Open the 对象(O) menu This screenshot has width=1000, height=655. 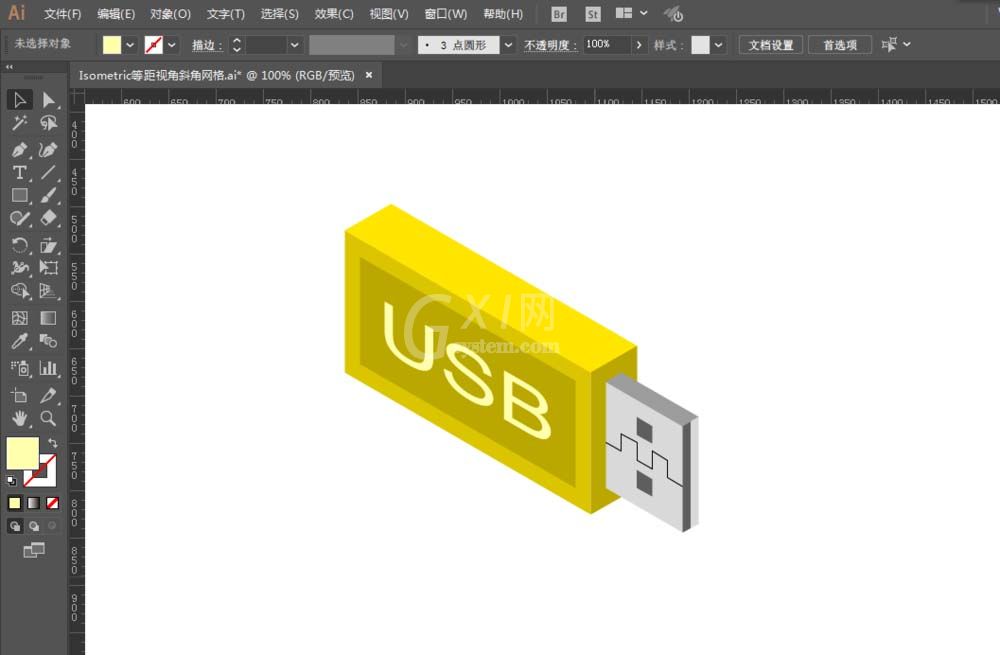pos(170,14)
